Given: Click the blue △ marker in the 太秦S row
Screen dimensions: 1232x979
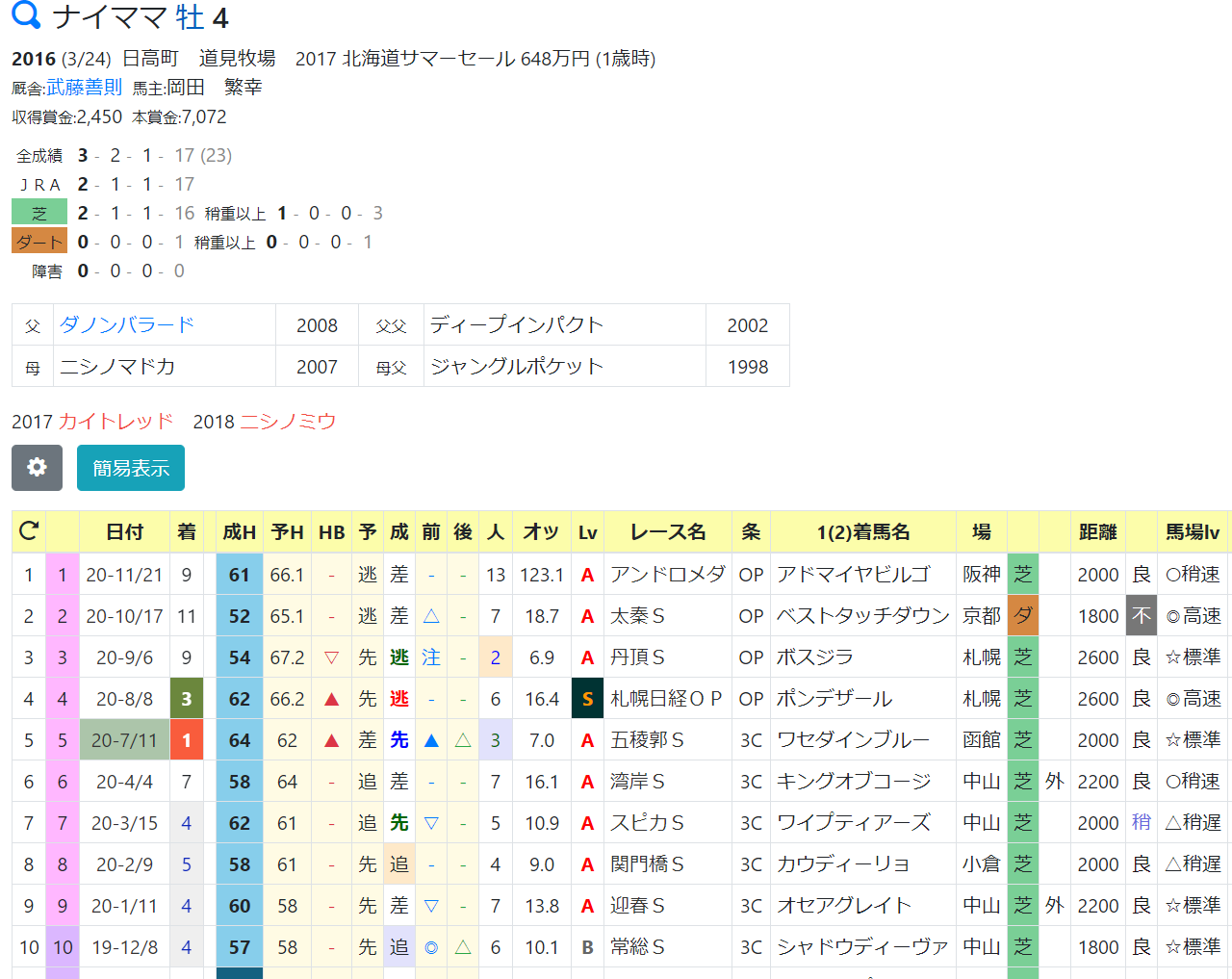Looking at the screenshot, I should coord(431,616).
